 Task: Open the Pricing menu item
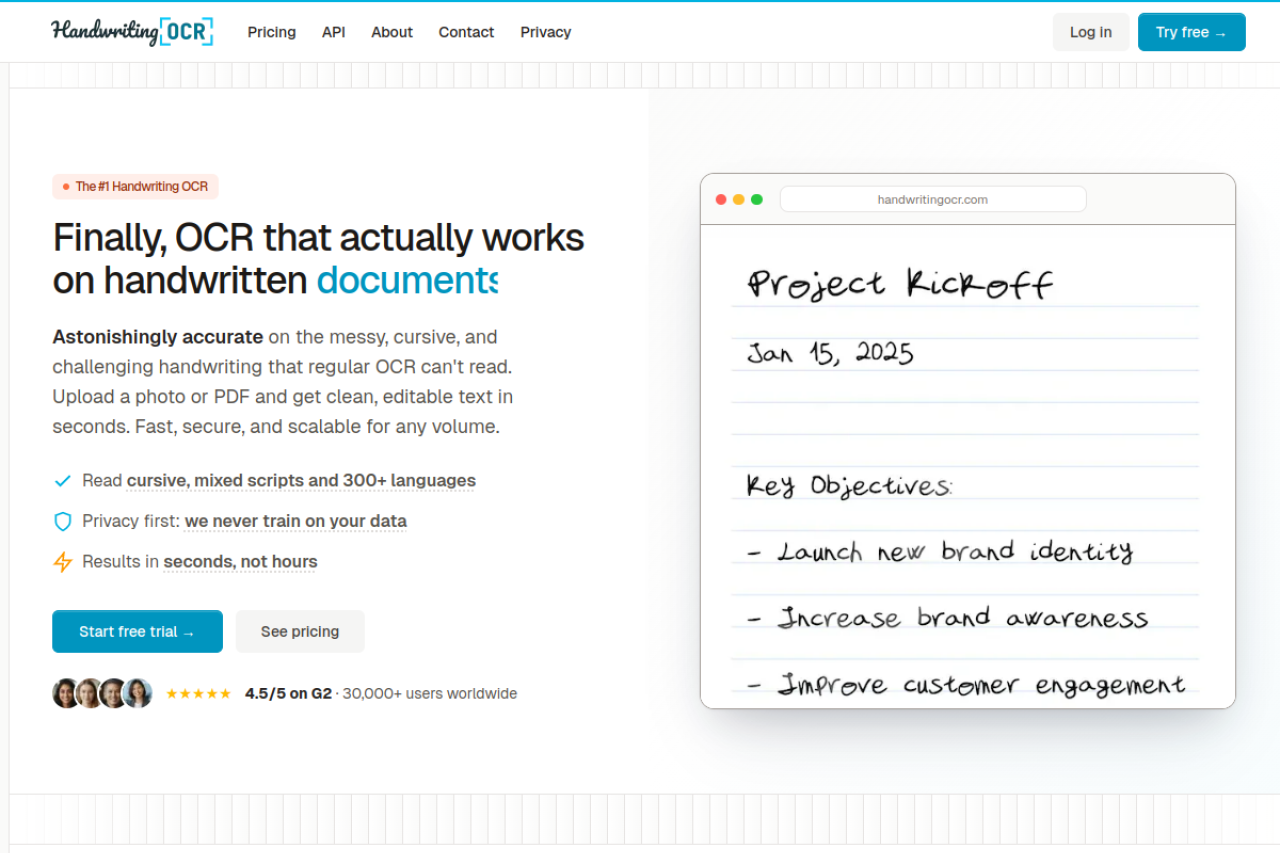[x=272, y=32]
